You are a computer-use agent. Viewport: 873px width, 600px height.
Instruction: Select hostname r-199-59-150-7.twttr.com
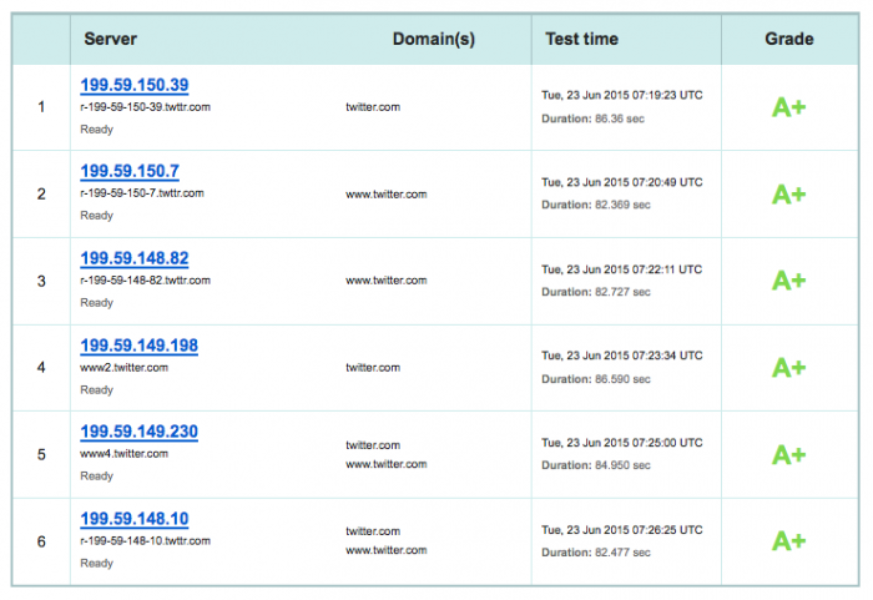[x=142, y=193]
